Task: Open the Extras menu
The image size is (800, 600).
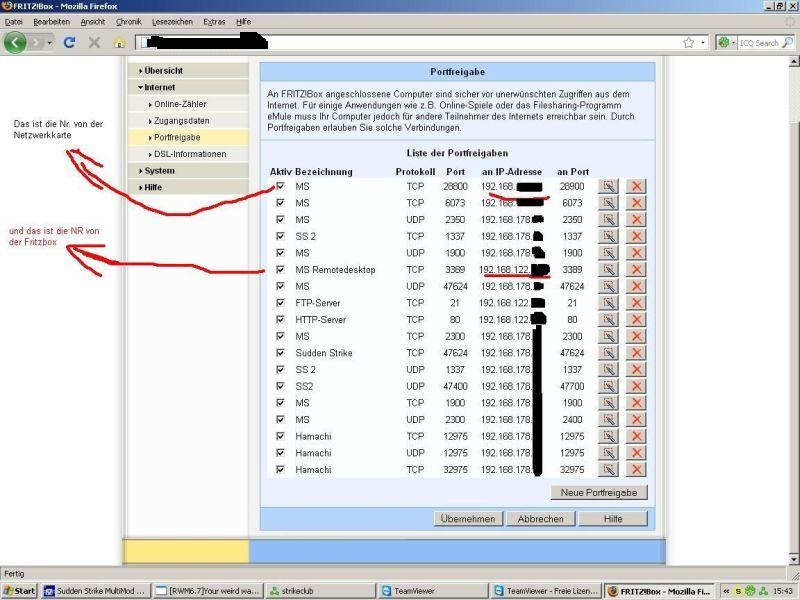Action: [214, 22]
